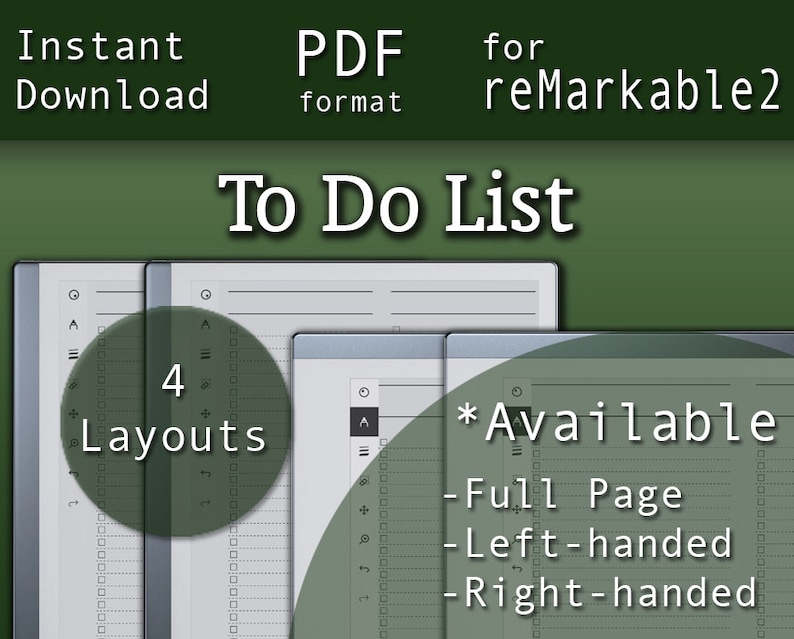Click the '-Left-handed' option text

pyautogui.click(x=587, y=542)
